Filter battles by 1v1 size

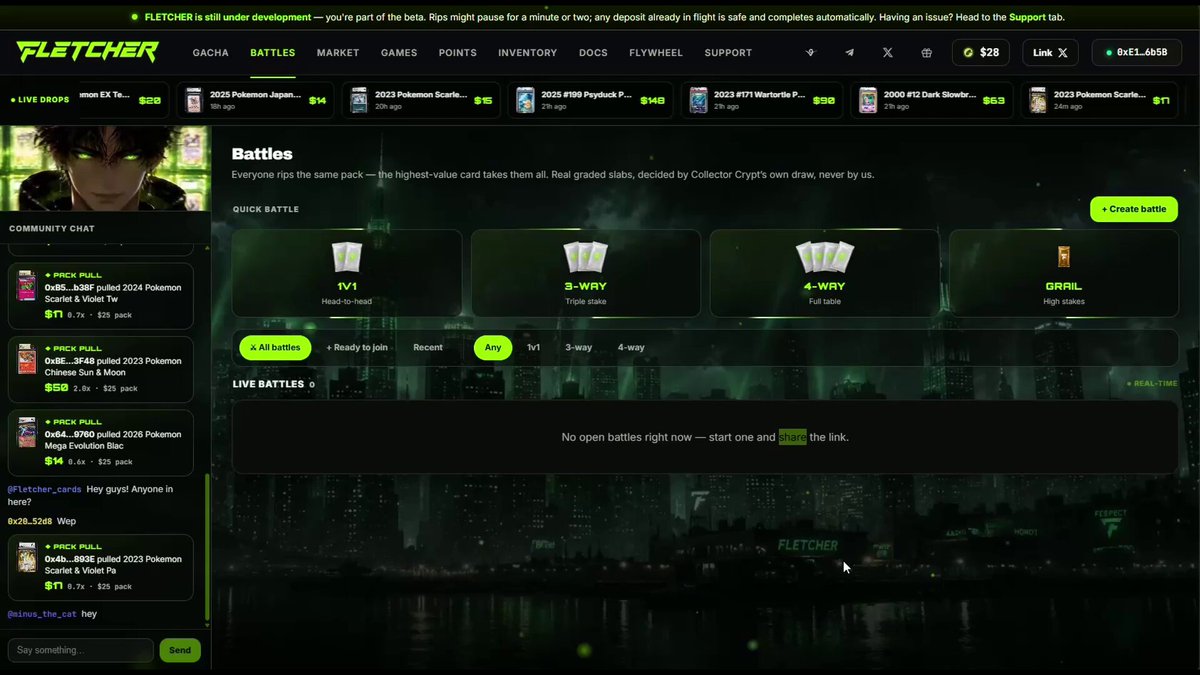click(534, 347)
